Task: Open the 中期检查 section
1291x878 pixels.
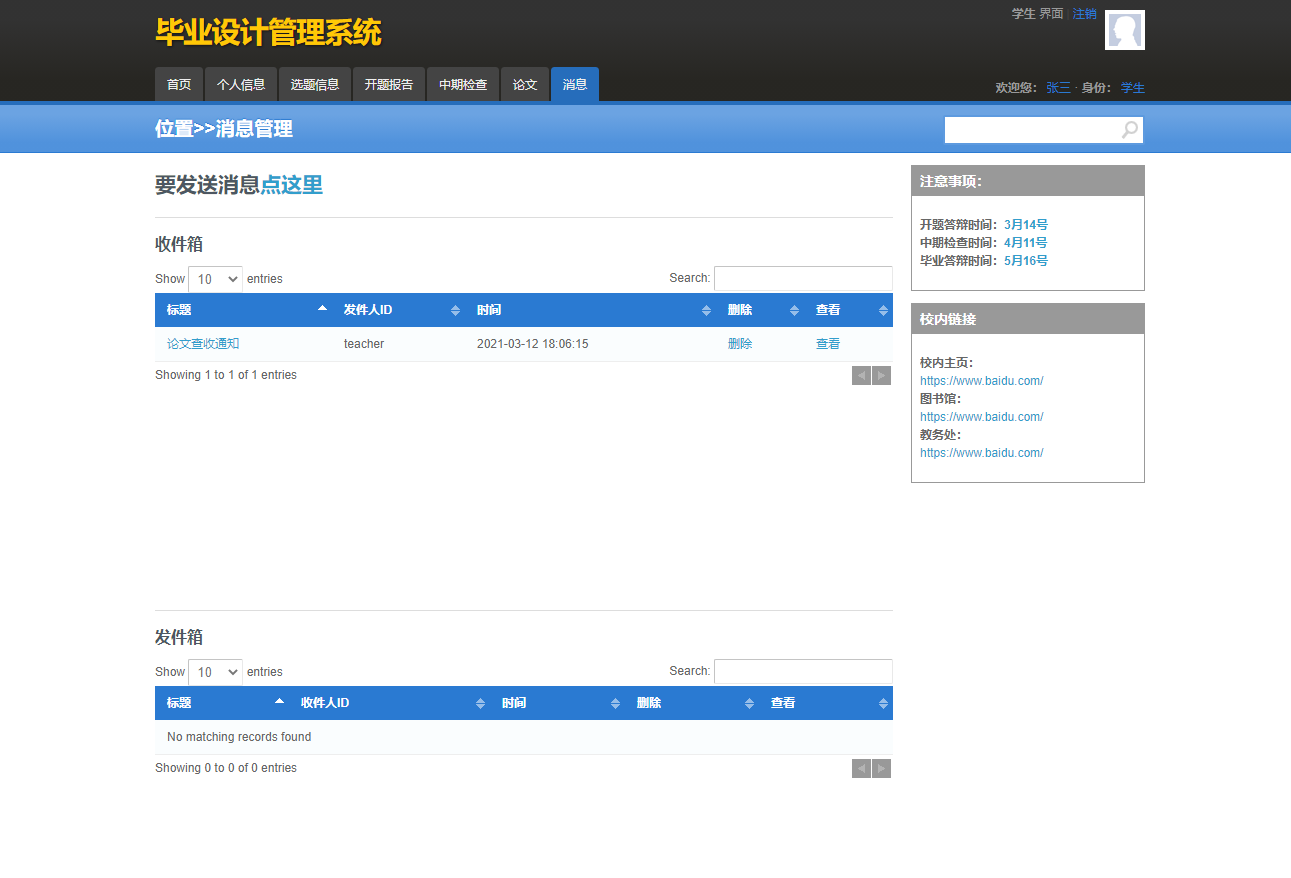Action: [x=462, y=84]
